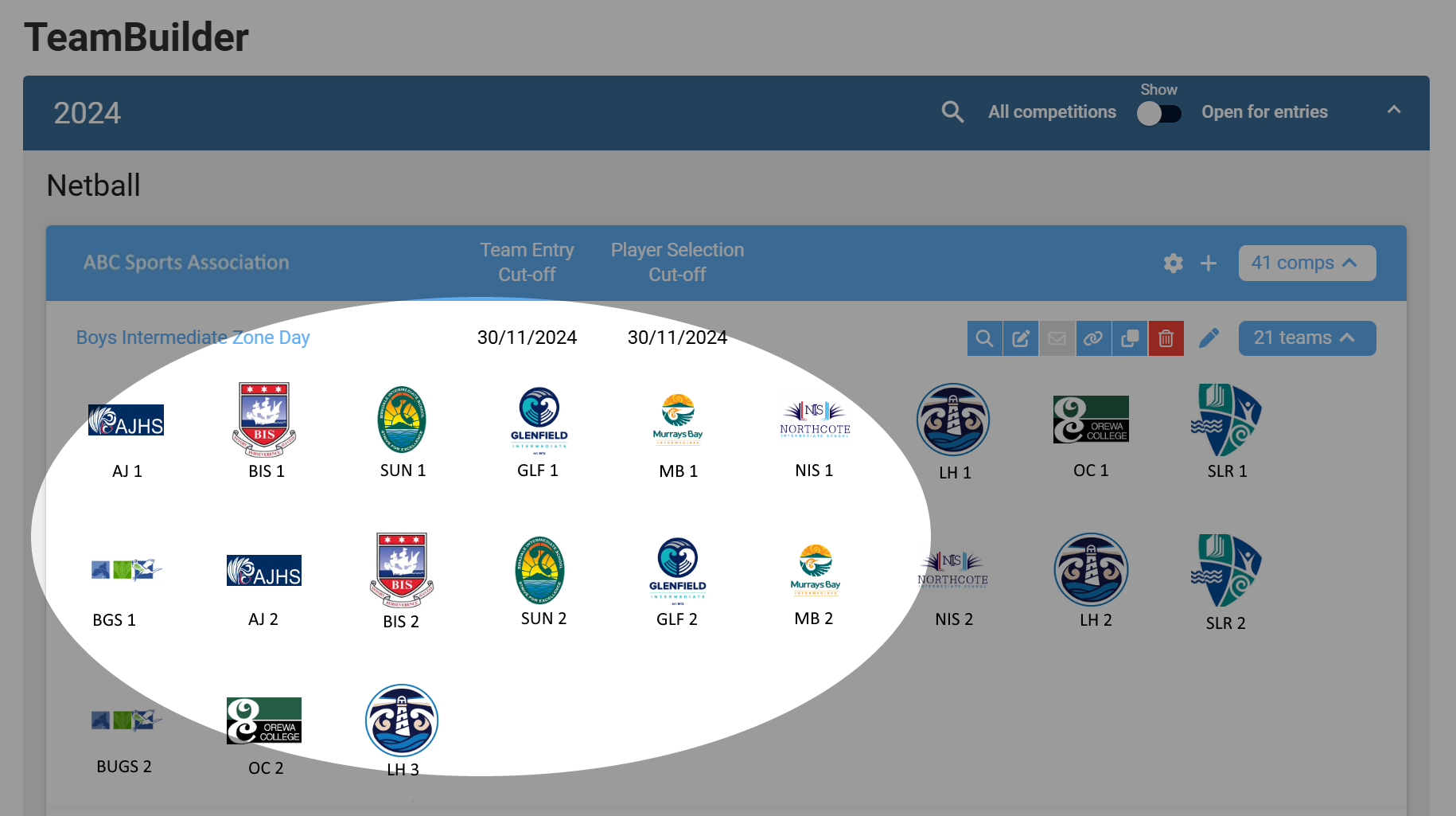Select the BIS 2 team crest
The width and height of the screenshot is (1456, 816).
tap(402, 570)
